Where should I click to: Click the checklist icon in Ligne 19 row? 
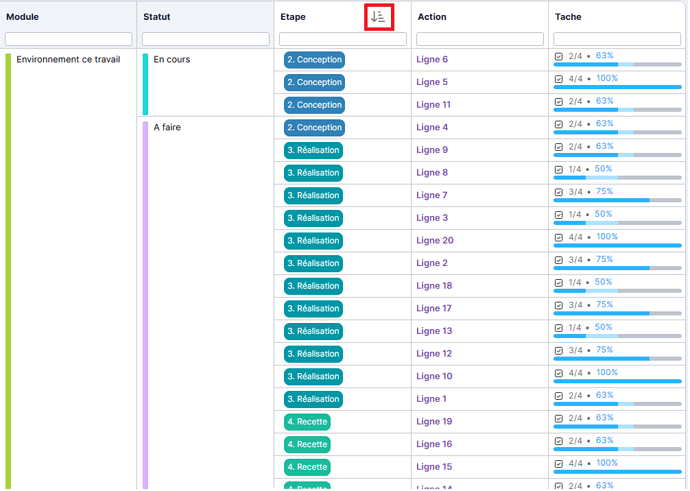pyautogui.click(x=559, y=419)
